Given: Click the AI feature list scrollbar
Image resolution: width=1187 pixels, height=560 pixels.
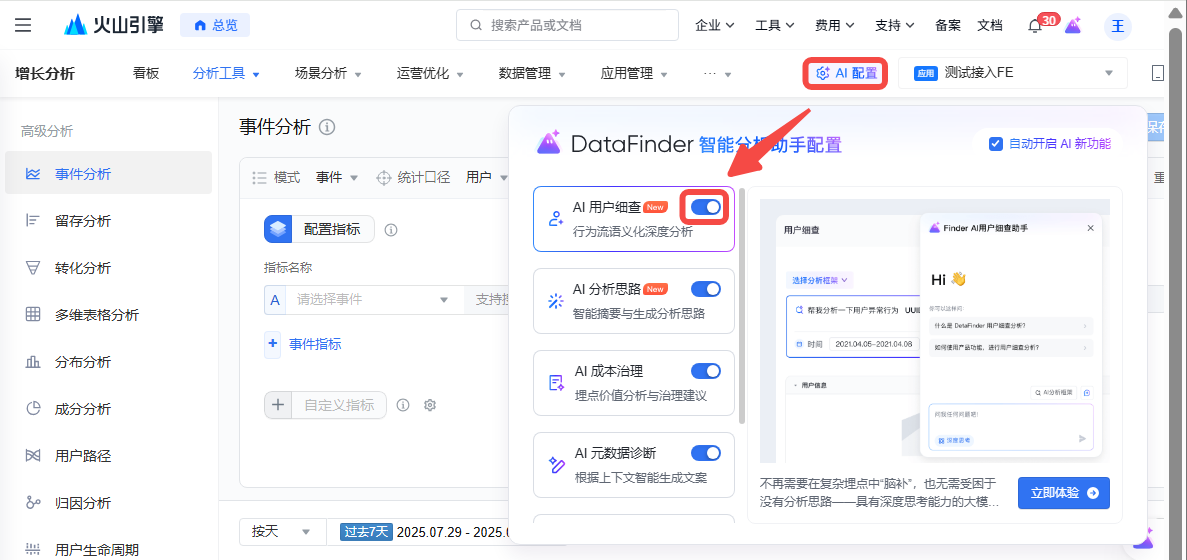Looking at the screenshot, I should coord(742,306).
